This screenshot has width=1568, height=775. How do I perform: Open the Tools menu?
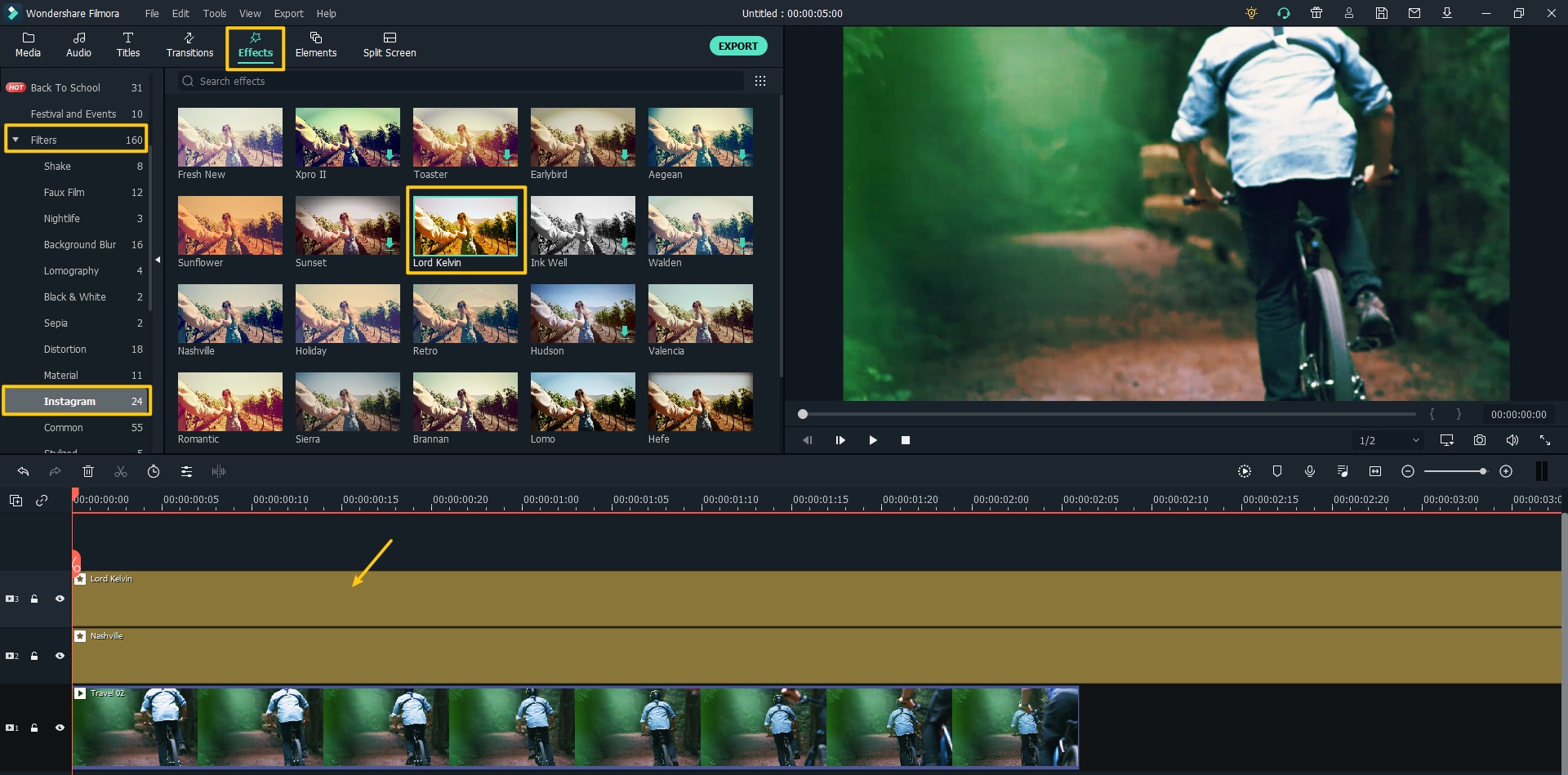215,13
